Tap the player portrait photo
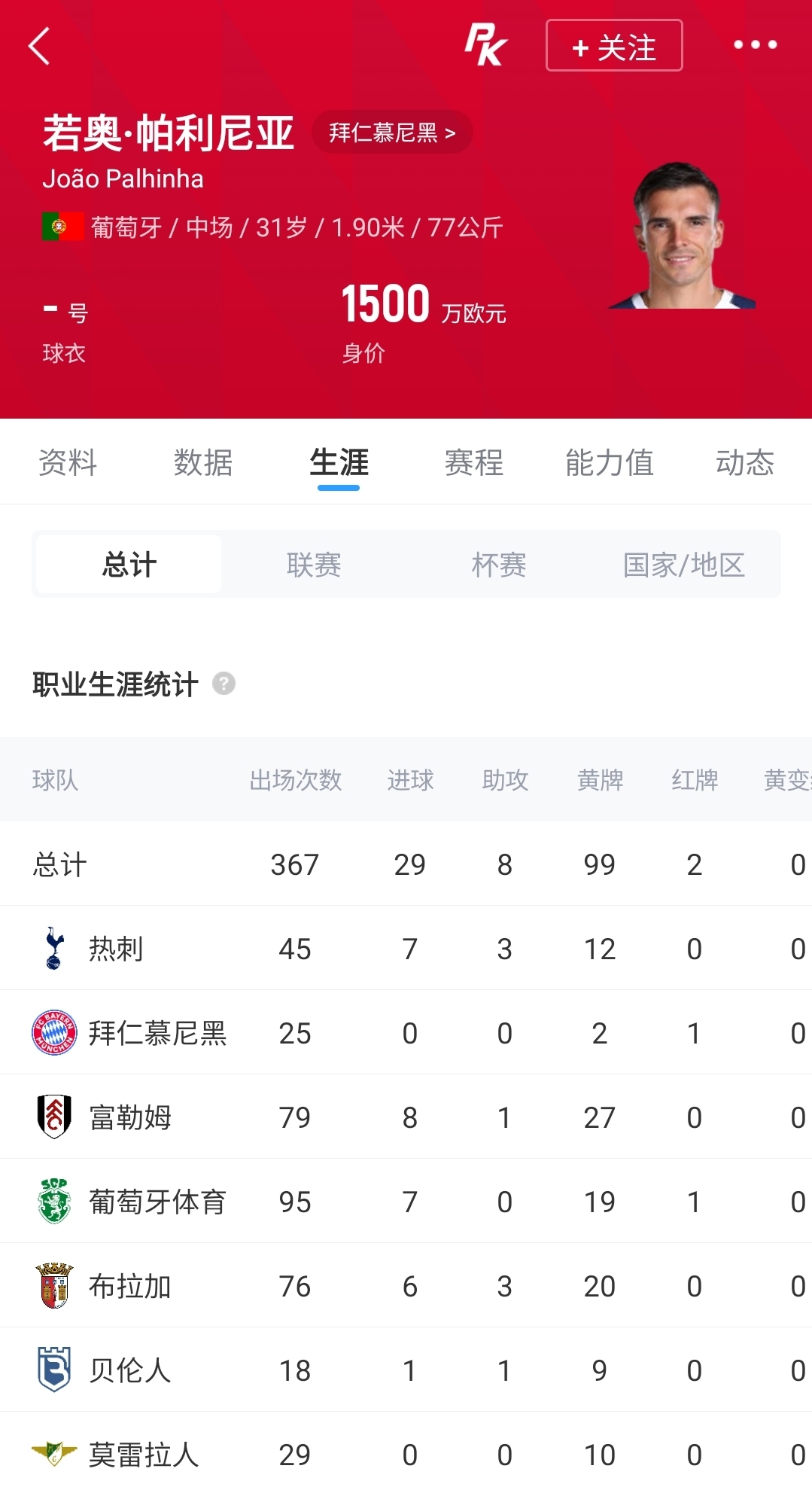Image resolution: width=812 pixels, height=1490 pixels. pyautogui.click(x=682, y=235)
